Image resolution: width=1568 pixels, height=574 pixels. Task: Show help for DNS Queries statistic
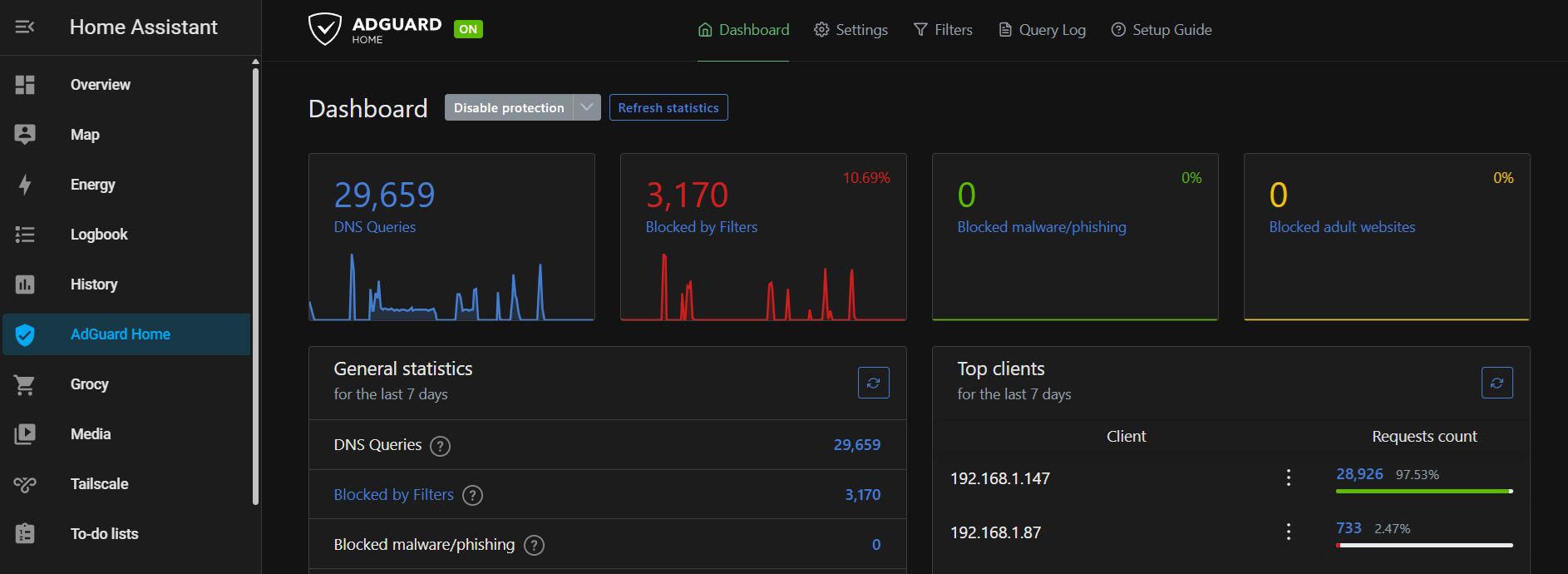coord(440,446)
